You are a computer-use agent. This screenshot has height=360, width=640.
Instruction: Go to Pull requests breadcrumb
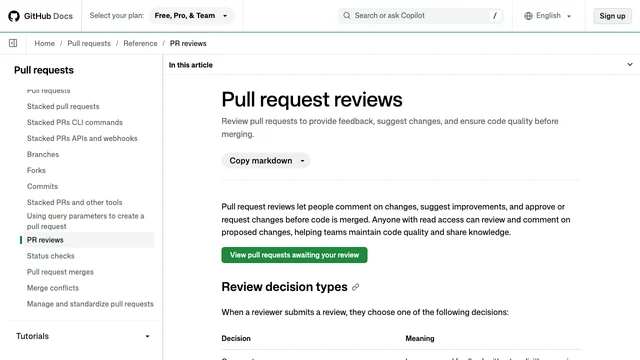point(89,43)
